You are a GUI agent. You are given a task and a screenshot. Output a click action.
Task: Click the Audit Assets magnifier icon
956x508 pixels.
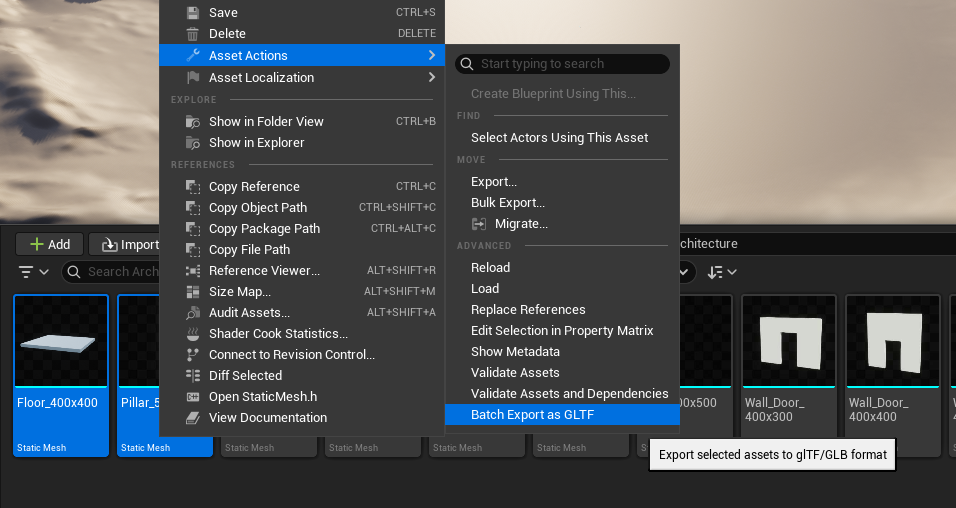point(193,313)
